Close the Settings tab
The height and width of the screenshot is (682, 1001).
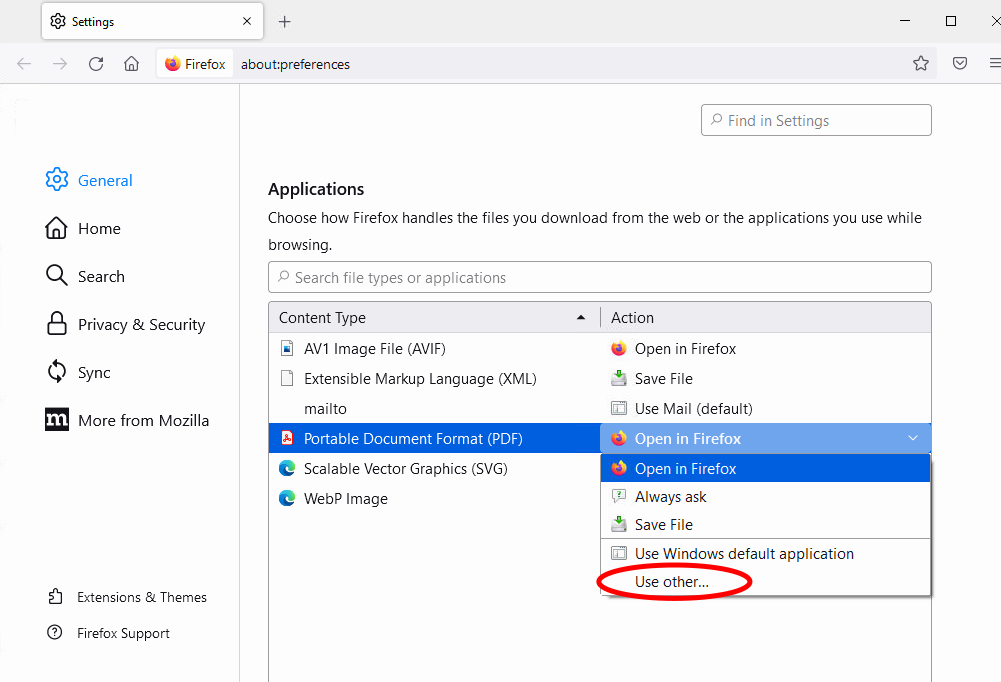247,21
